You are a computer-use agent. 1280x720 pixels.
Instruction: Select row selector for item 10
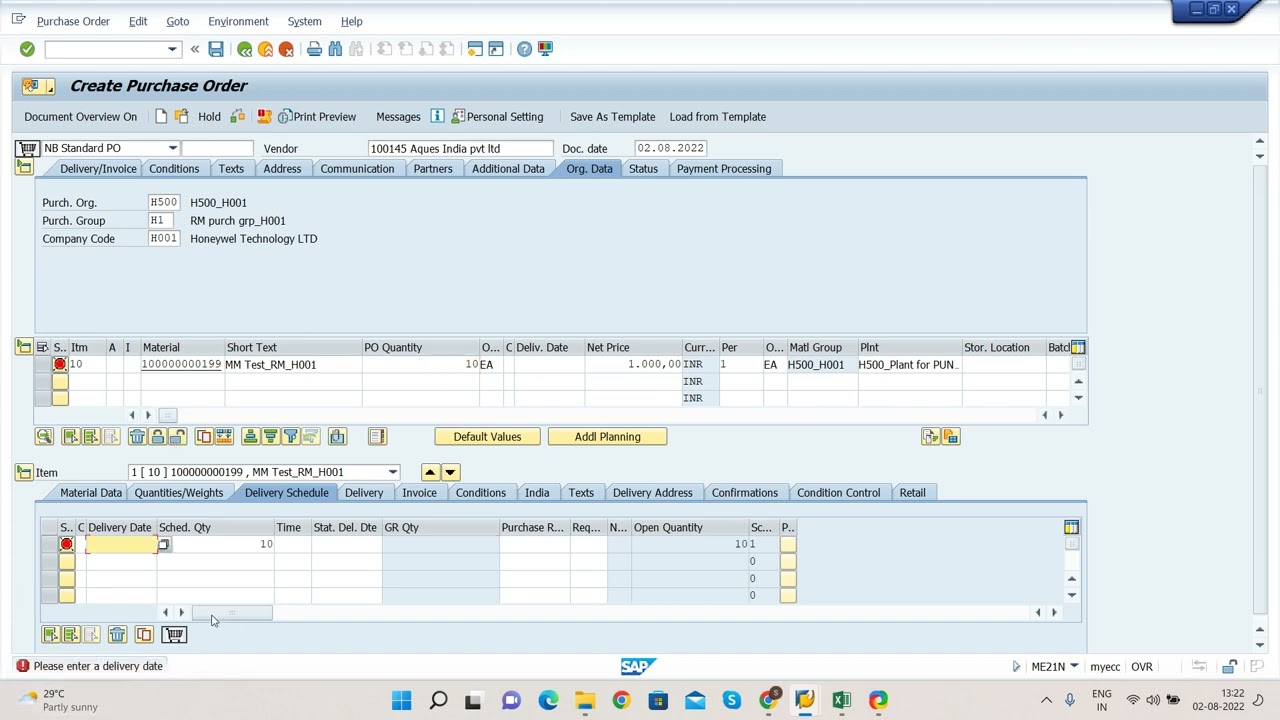42,365
